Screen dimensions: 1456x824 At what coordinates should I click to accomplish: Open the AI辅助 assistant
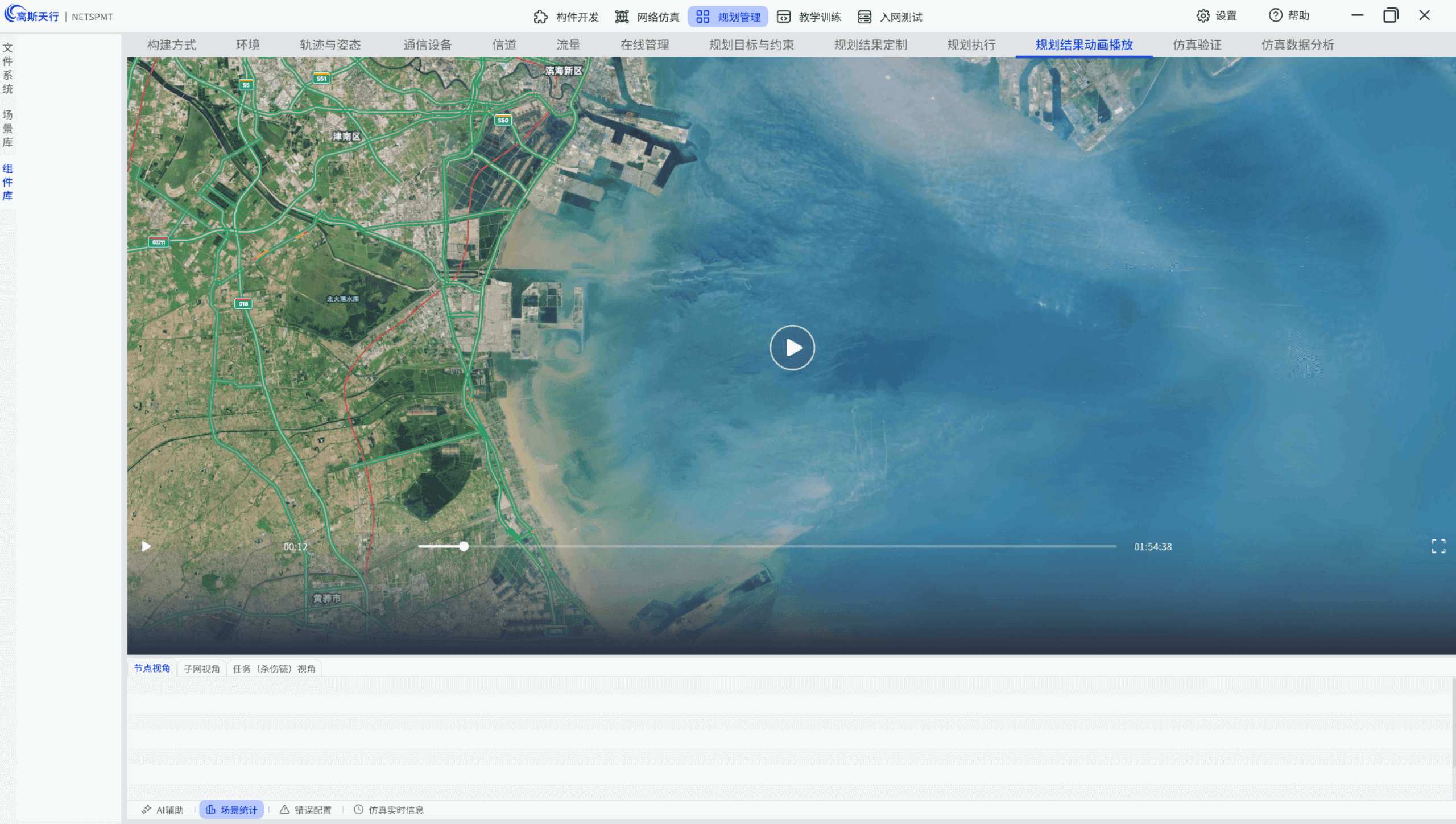[x=163, y=810]
